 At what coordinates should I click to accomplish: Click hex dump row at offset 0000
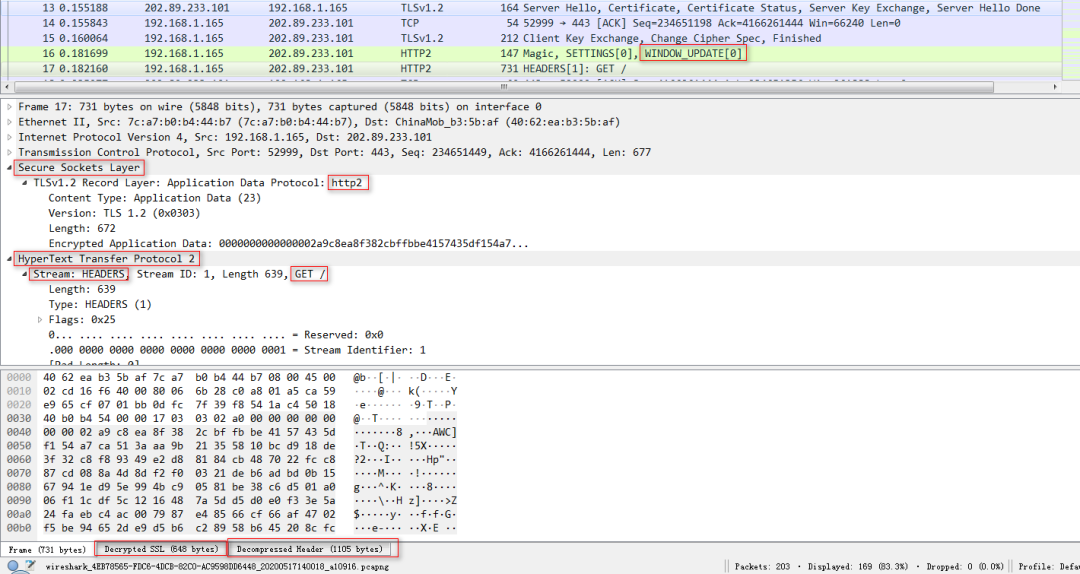232,378
